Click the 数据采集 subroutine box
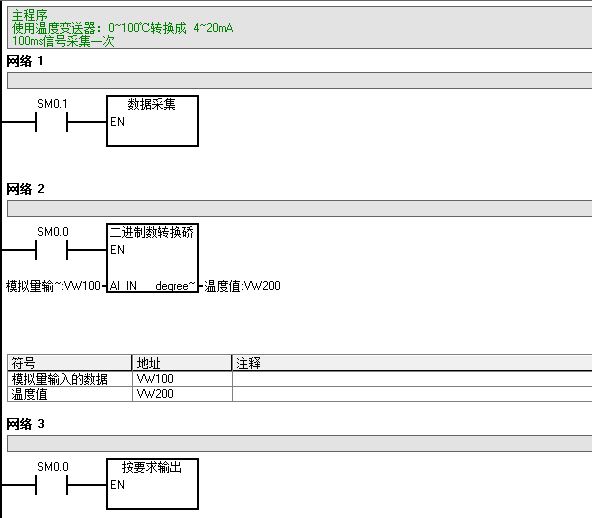 pyautogui.click(x=153, y=121)
